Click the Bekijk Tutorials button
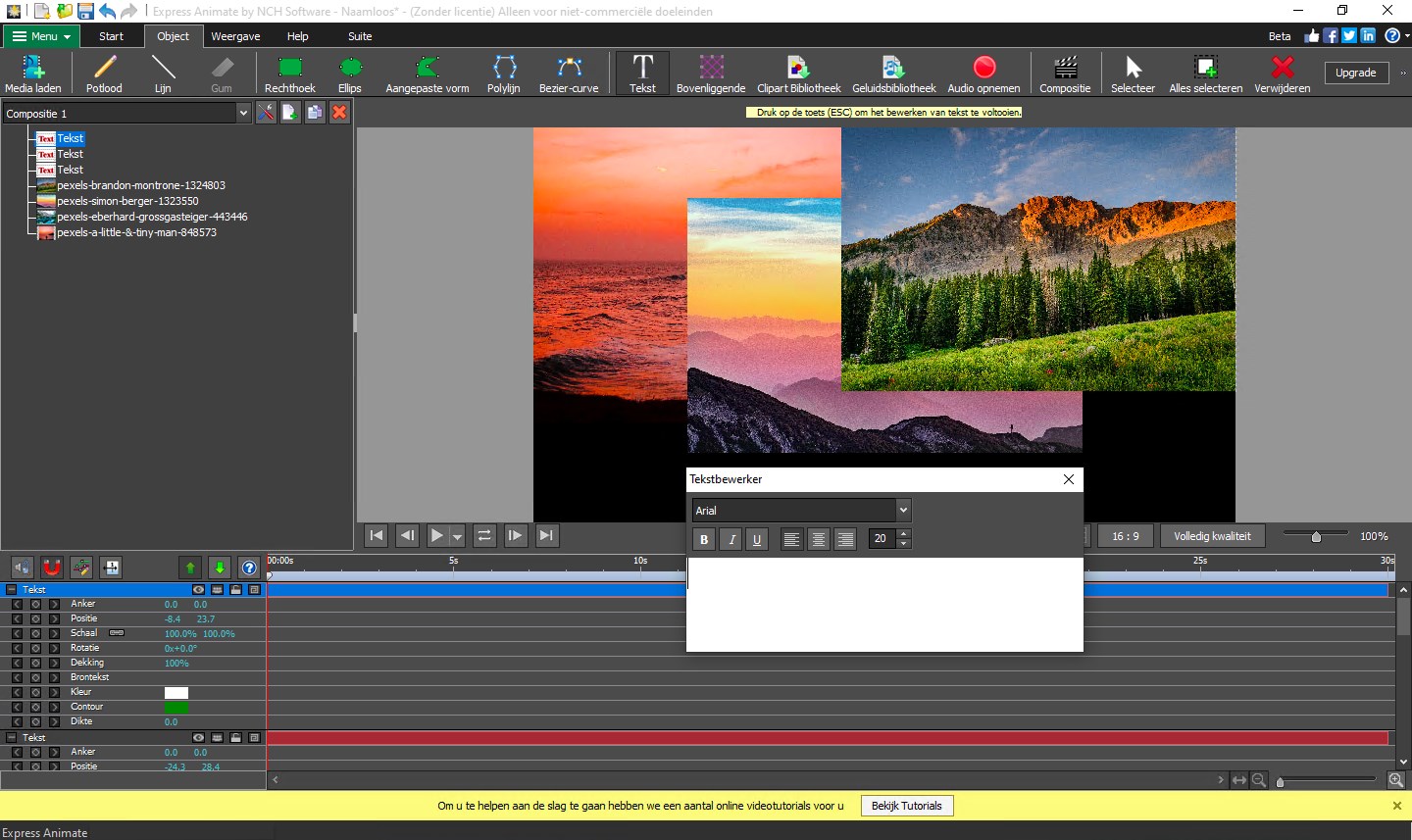Viewport: 1412px width, 840px height. tap(906, 806)
